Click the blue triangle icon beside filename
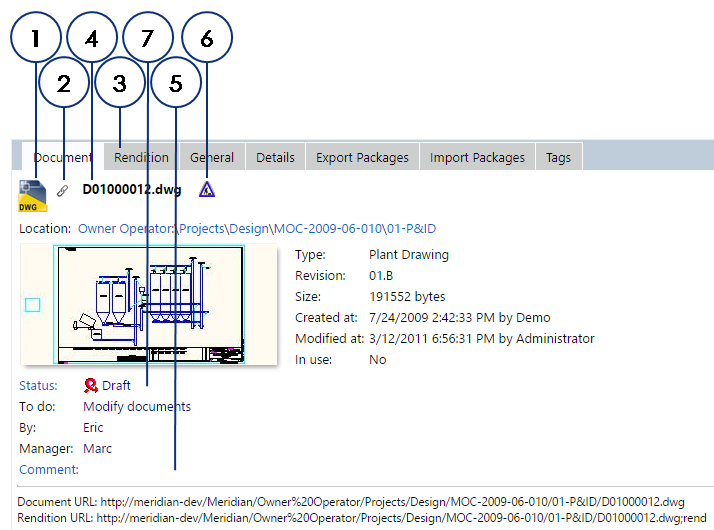This screenshot has width=714, height=530. coord(206,190)
